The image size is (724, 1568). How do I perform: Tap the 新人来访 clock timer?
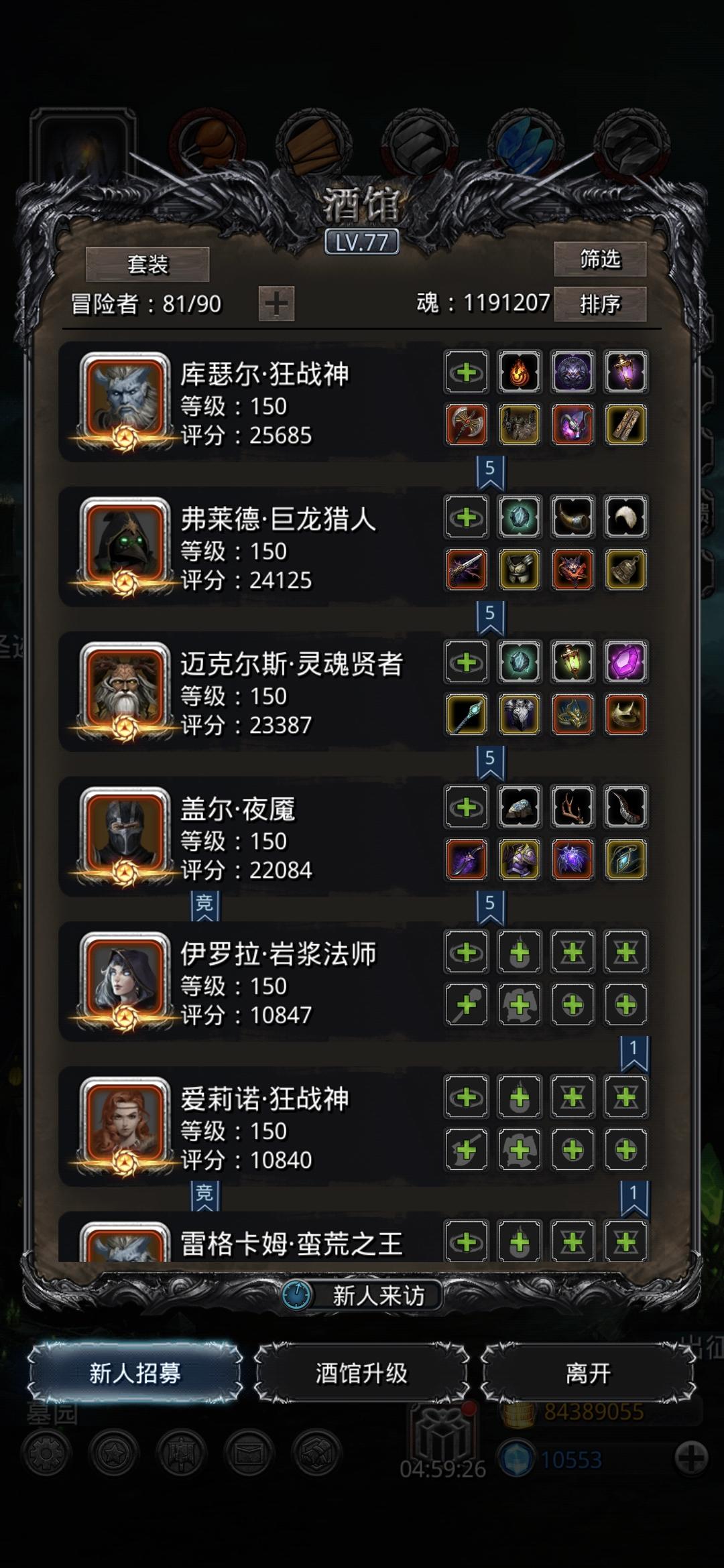coord(296,1295)
